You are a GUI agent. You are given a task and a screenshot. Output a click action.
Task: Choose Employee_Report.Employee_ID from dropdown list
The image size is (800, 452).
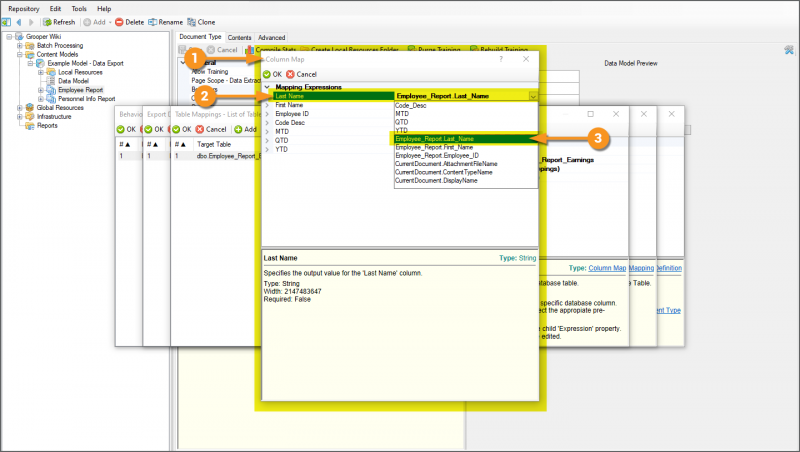click(x=466, y=156)
